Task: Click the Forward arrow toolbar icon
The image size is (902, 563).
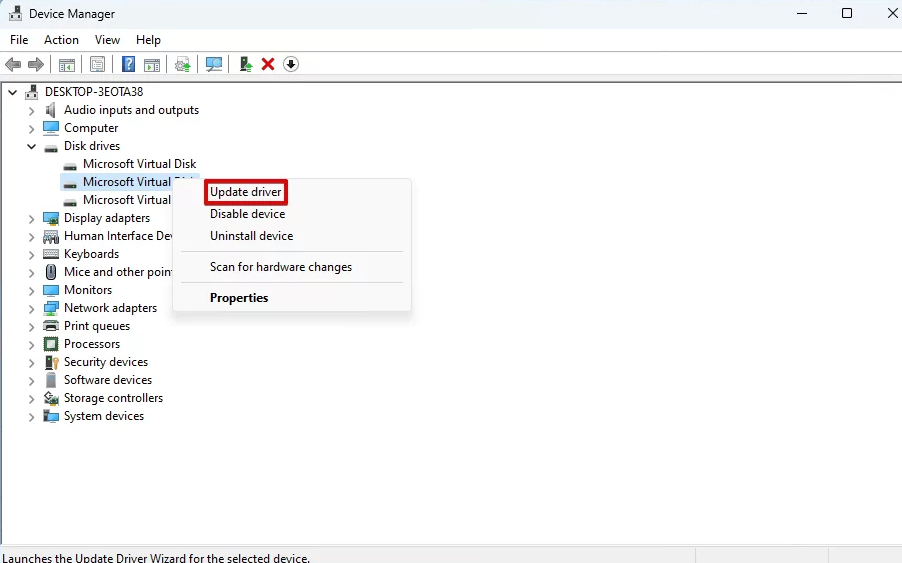Action: coord(36,64)
